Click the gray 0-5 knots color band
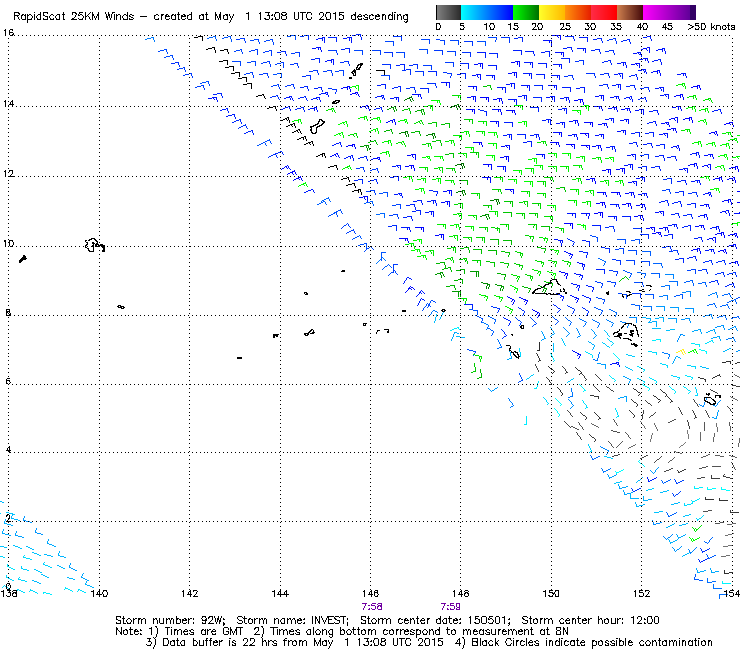 point(448,12)
